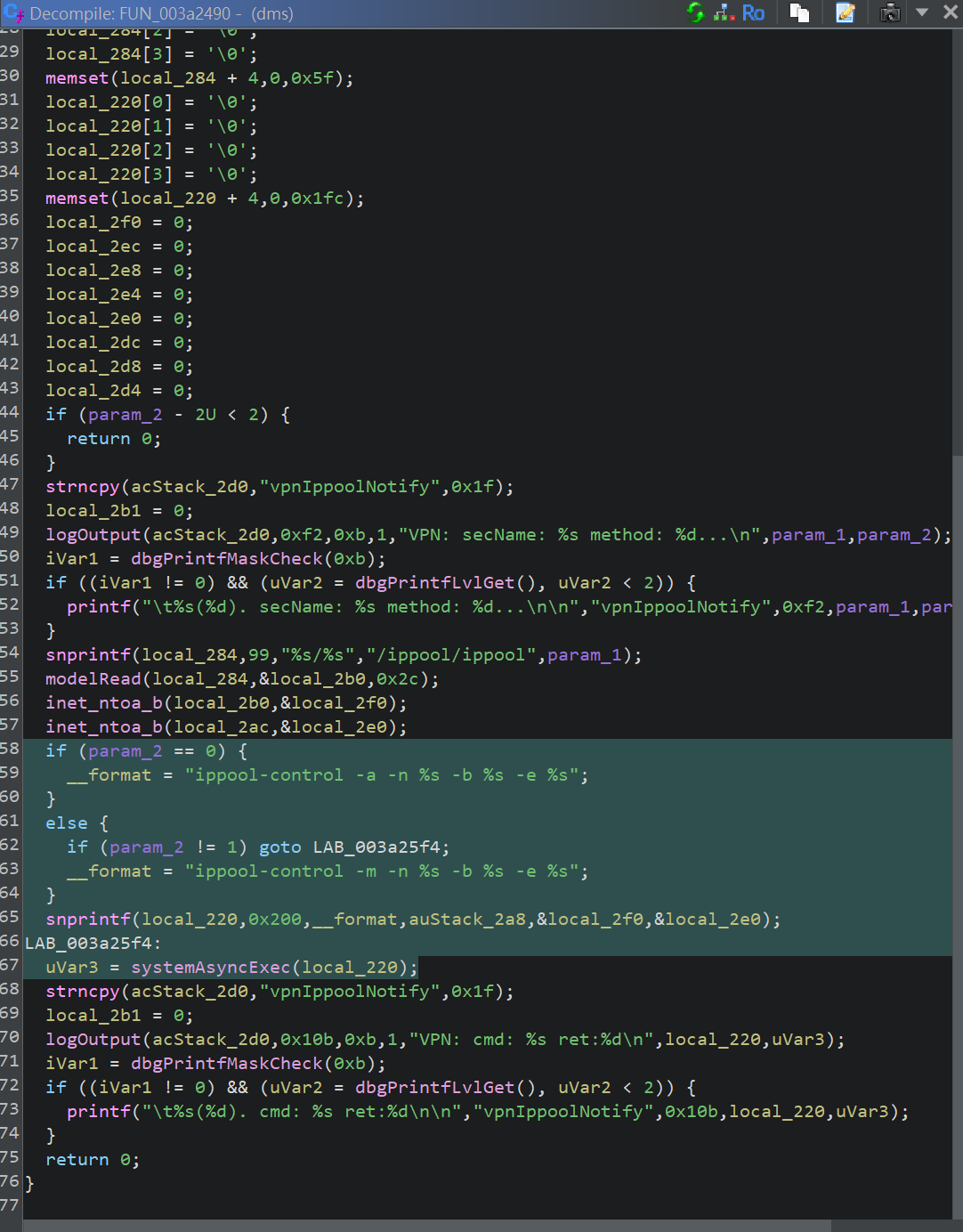Click the Decompile window title icon
The width and height of the screenshot is (963, 1232).
(x=13, y=12)
